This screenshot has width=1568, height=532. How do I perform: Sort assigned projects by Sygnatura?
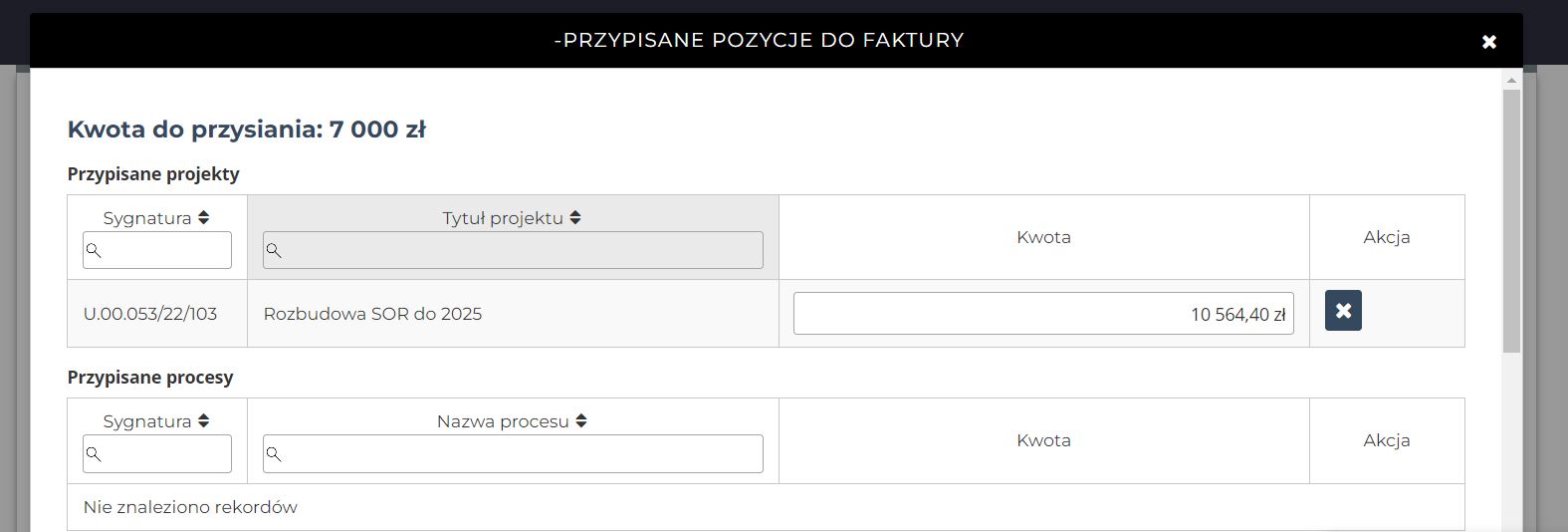click(x=203, y=218)
